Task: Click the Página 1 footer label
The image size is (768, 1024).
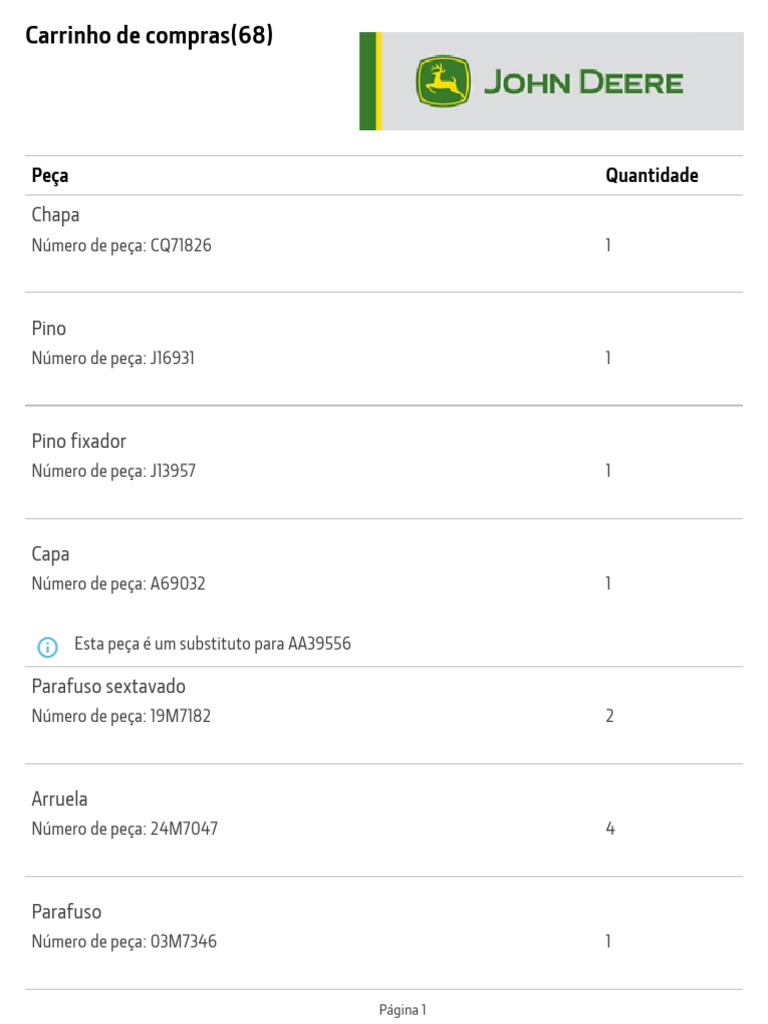Action: point(403,1010)
